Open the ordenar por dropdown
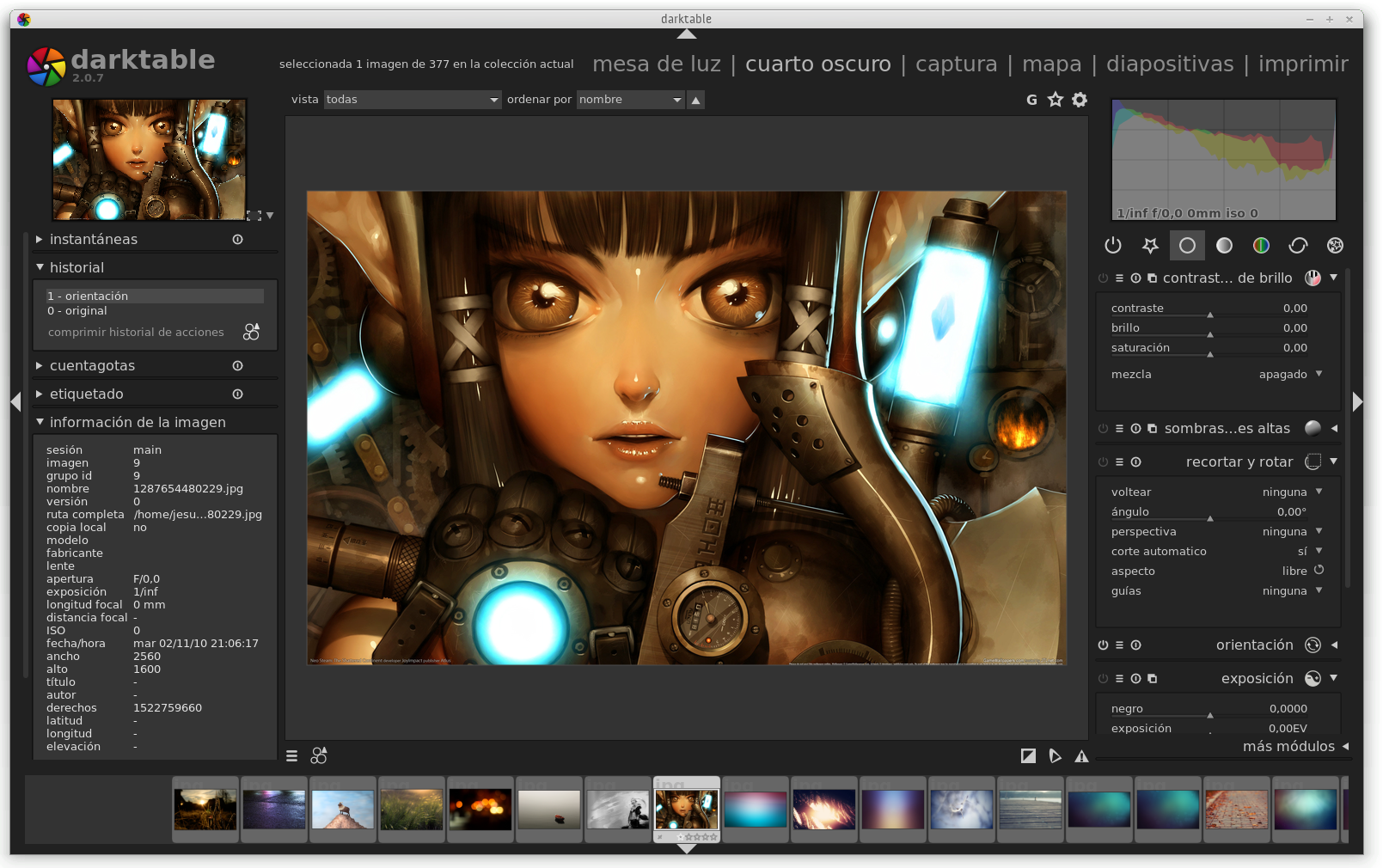Screen dimensions: 1383x868 [630, 100]
